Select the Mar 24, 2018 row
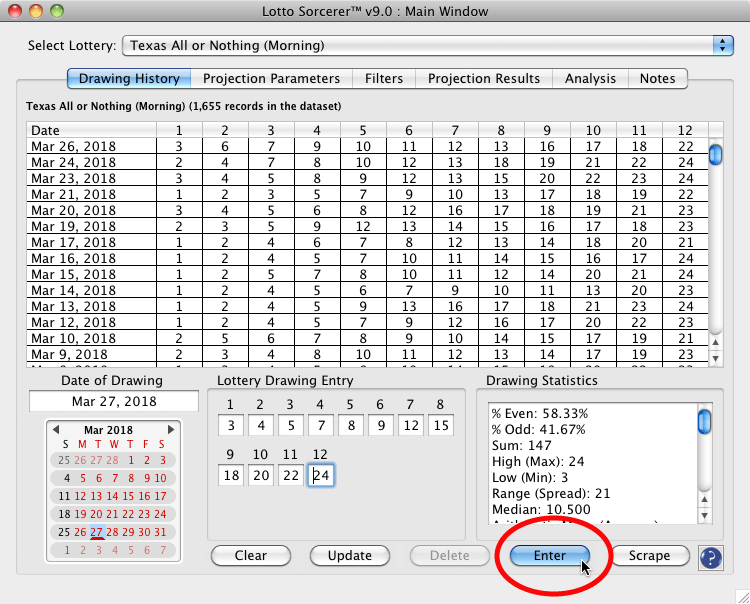 click(x=367, y=162)
